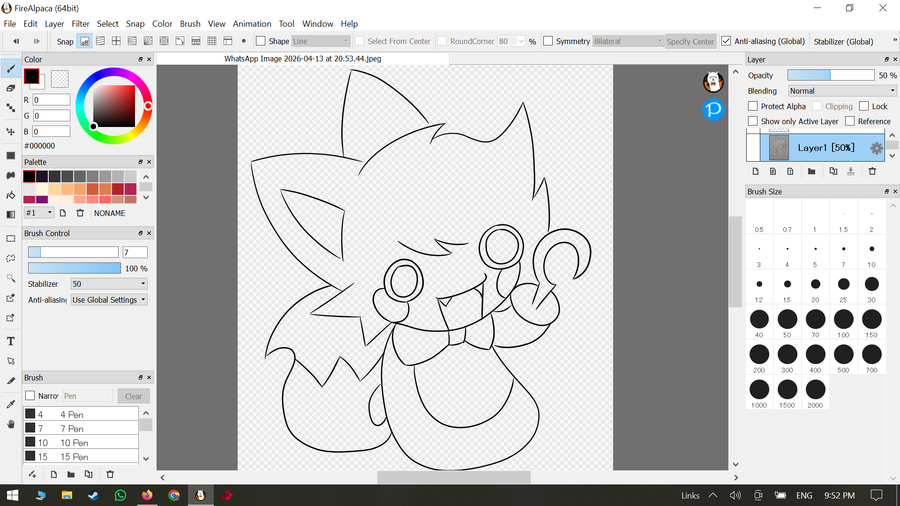Screen dimensions: 900x506
Task: Click the Clear brush filter button
Action: (x=133, y=396)
